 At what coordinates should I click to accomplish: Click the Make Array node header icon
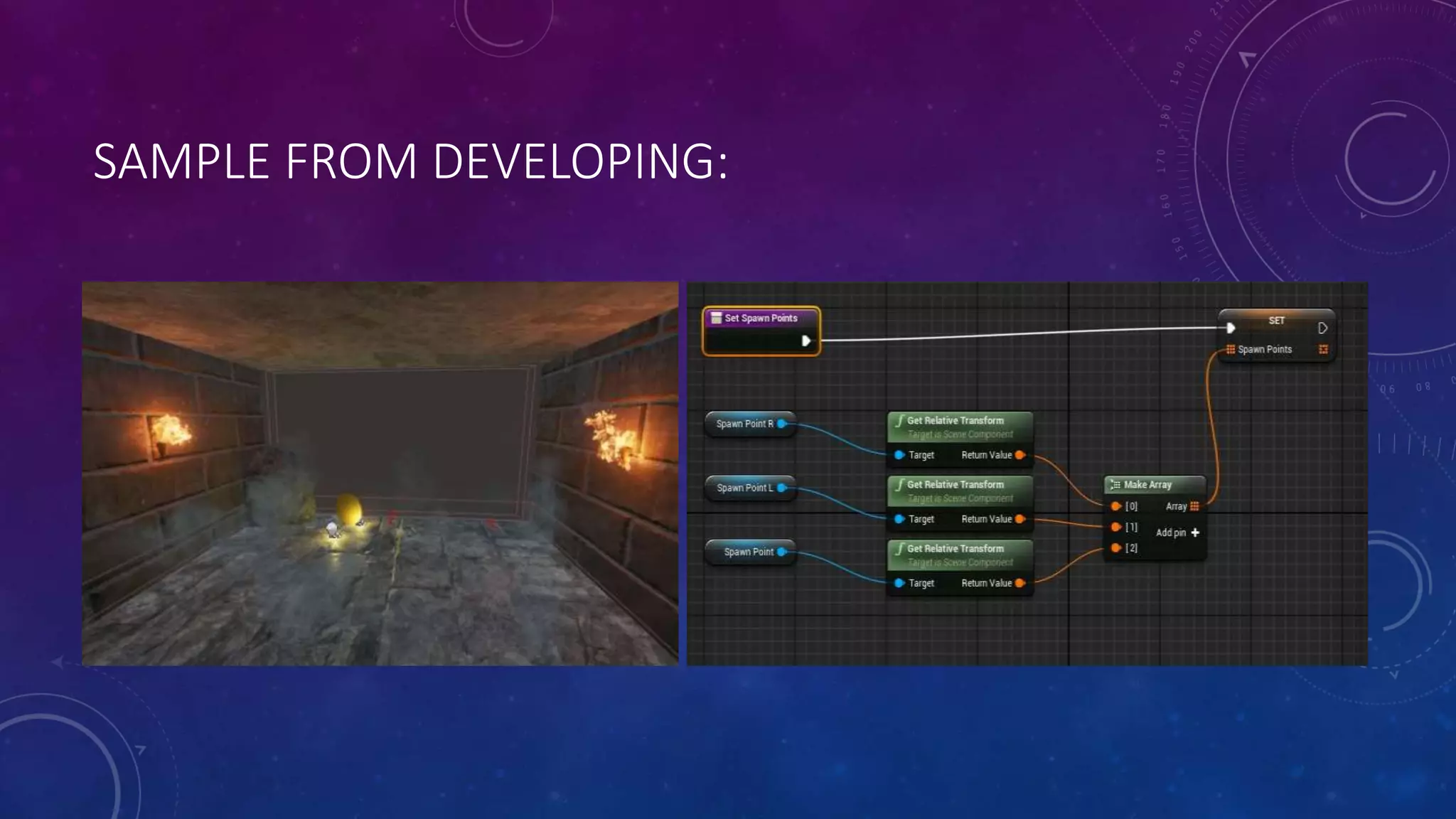click(1115, 484)
